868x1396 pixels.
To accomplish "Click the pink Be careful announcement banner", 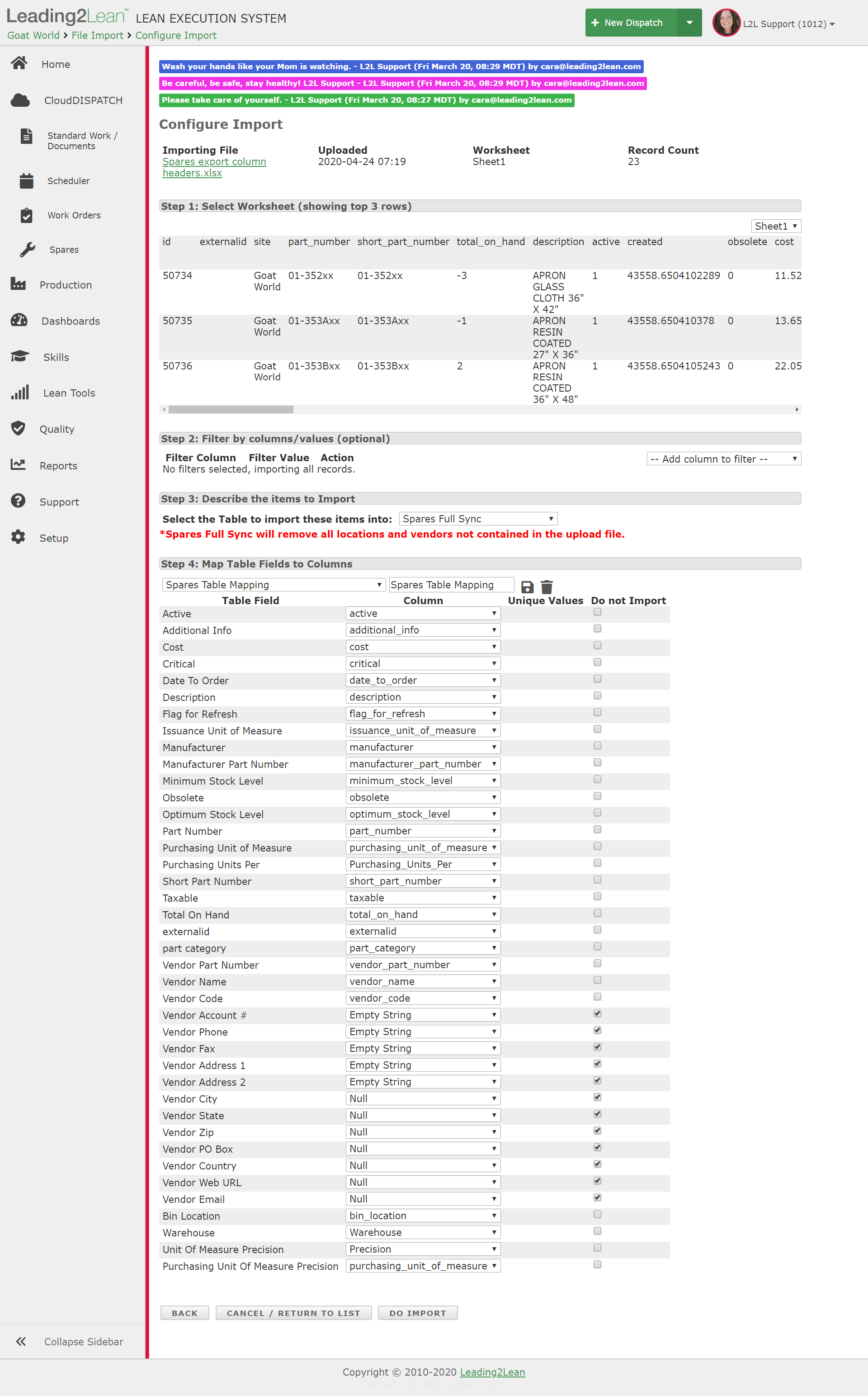I will [403, 83].
